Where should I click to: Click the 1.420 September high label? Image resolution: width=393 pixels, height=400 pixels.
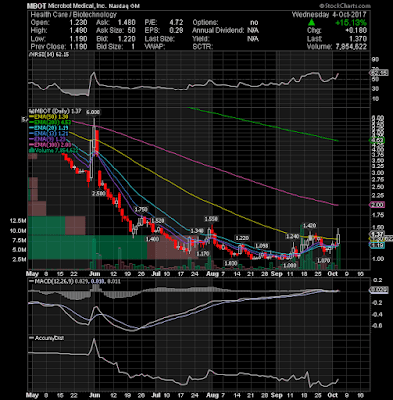point(309,226)
